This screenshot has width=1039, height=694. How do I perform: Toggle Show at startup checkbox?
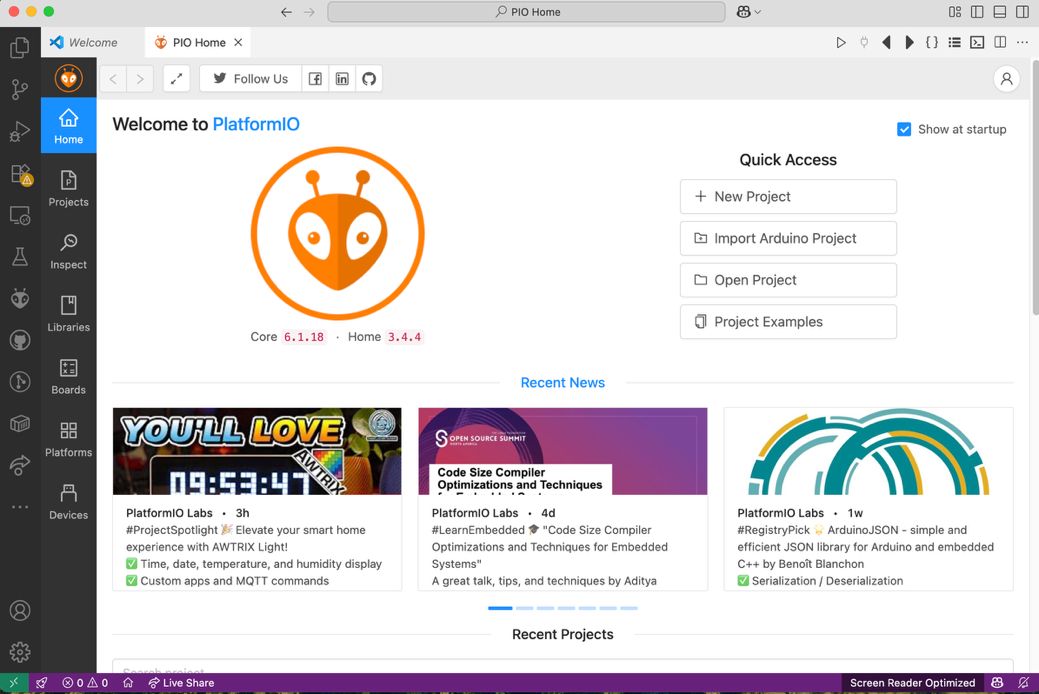coord(904,129)
